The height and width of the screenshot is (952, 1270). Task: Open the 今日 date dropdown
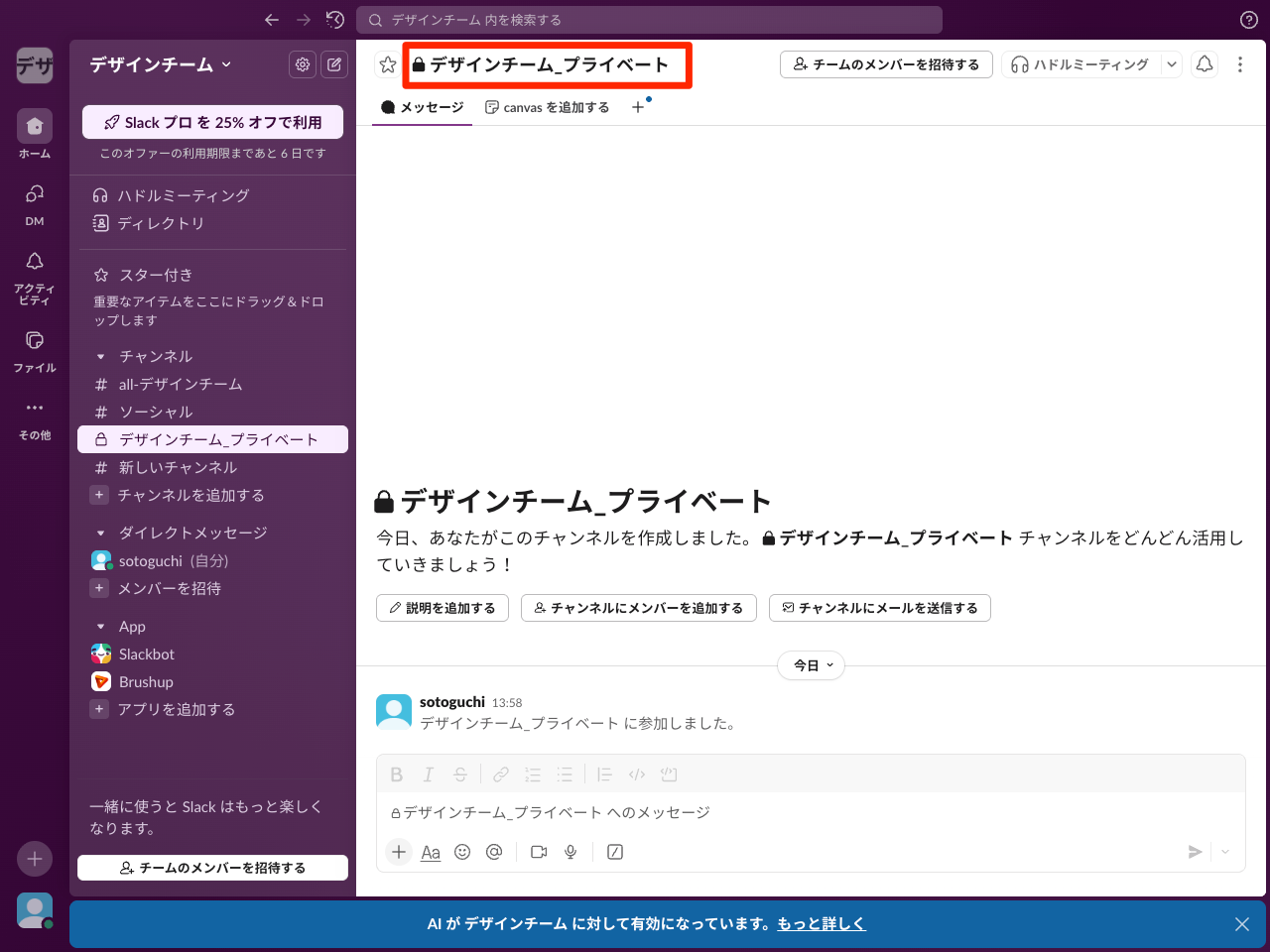[x=811, y=665]
